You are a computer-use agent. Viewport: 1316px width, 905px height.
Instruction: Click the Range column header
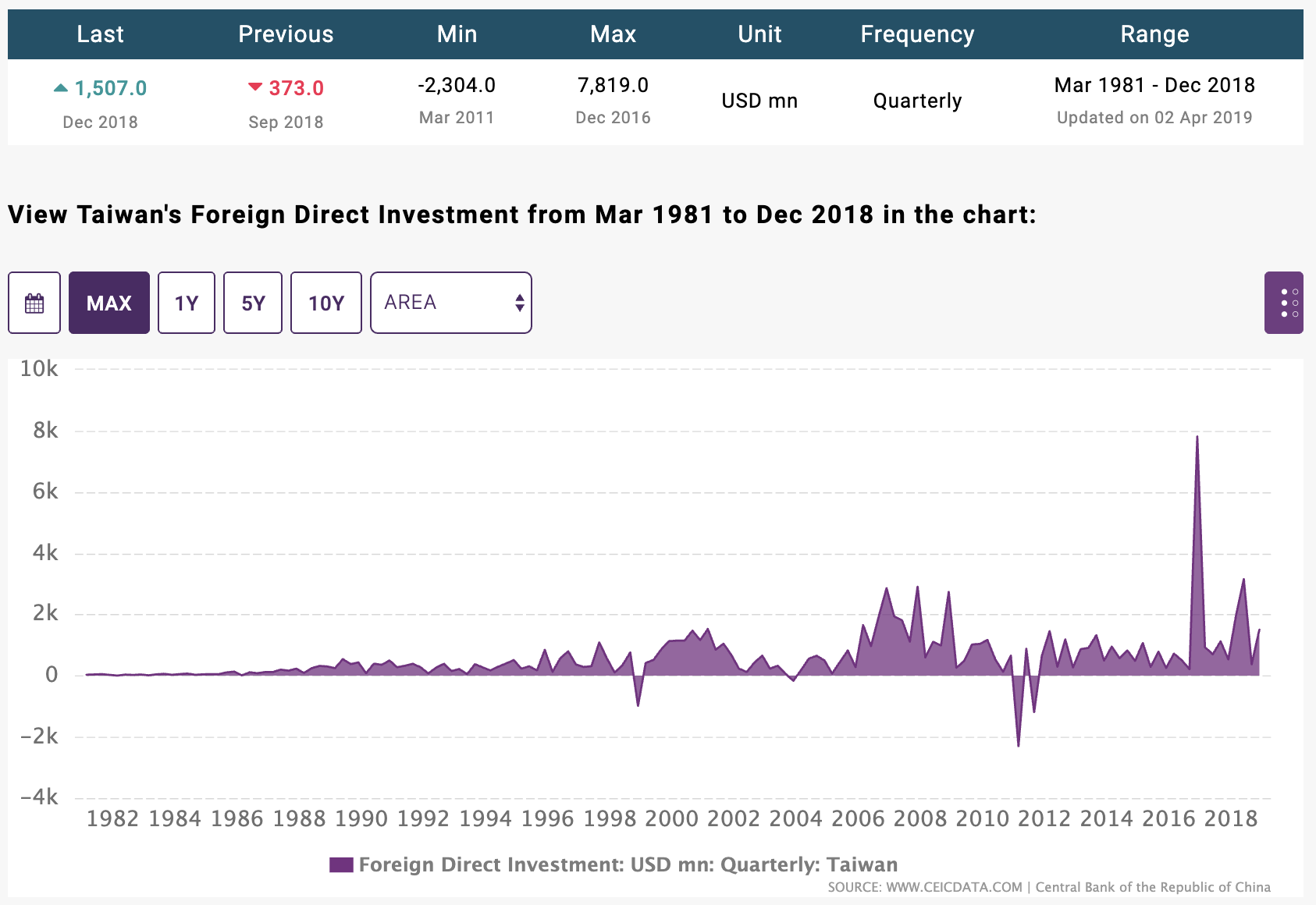[x=1154, y=34]
